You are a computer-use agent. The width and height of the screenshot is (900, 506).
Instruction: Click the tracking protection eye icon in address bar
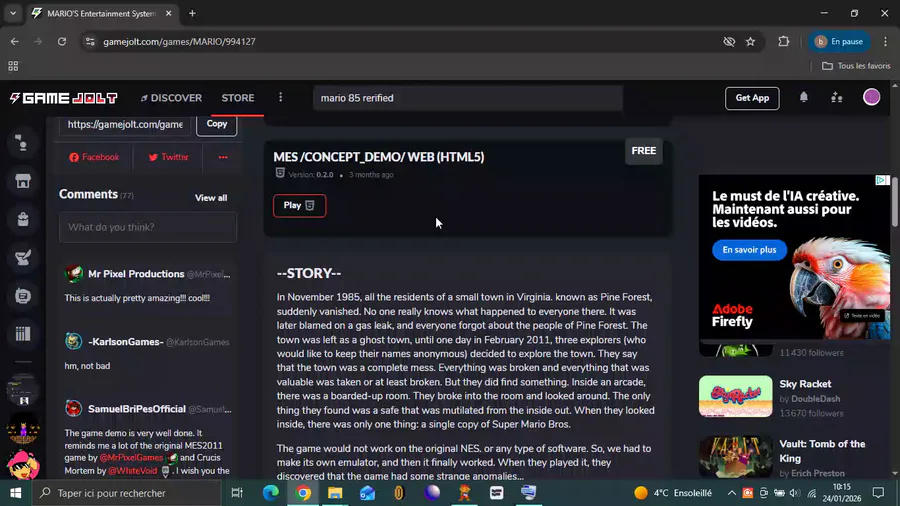coord(729,41)
